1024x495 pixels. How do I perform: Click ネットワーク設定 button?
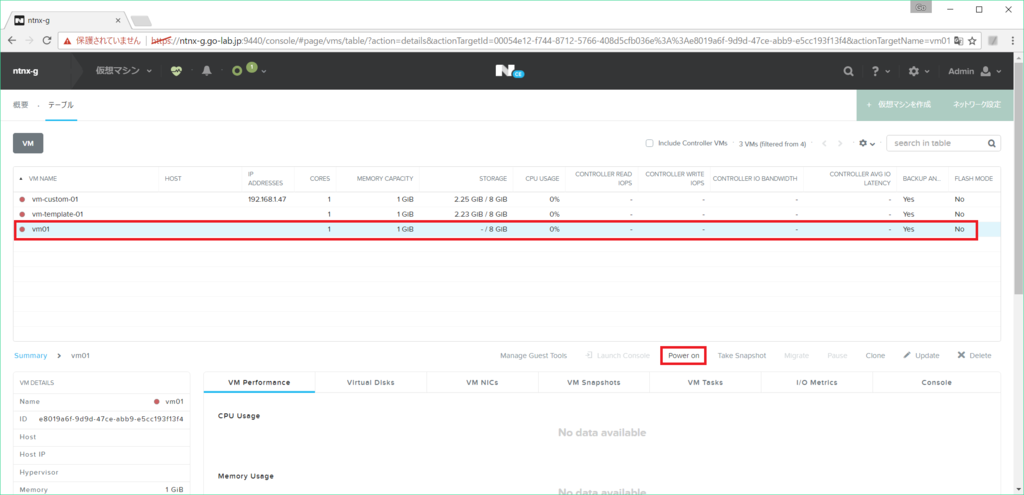pyautogui.click(x=976, y=105)
